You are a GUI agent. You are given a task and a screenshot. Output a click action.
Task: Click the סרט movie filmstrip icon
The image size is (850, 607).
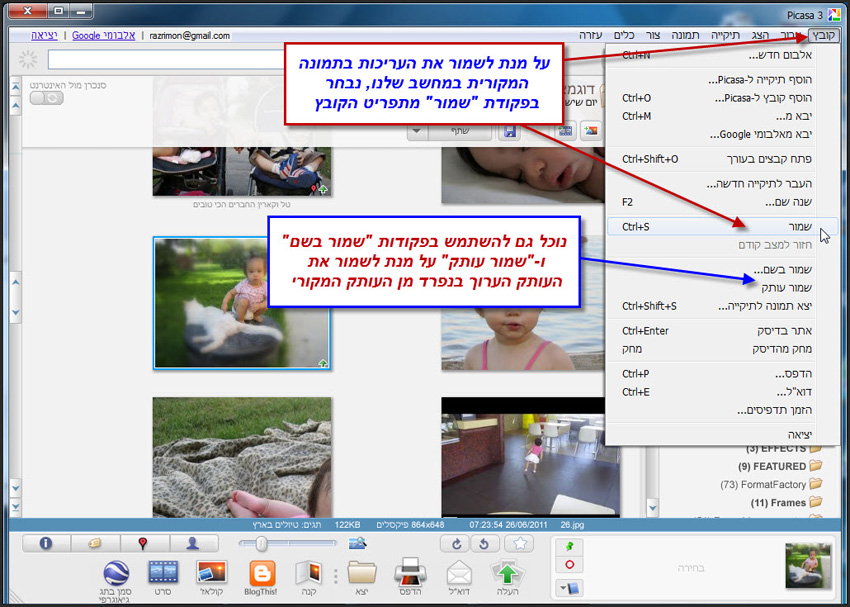click(x=163, y=578)
